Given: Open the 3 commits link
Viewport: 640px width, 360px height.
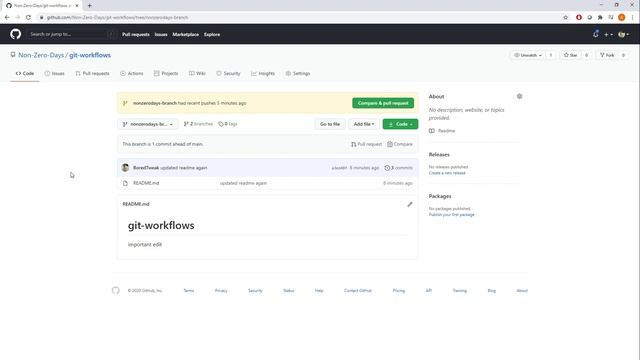Looking at the screenshot, I should point(398,168).
